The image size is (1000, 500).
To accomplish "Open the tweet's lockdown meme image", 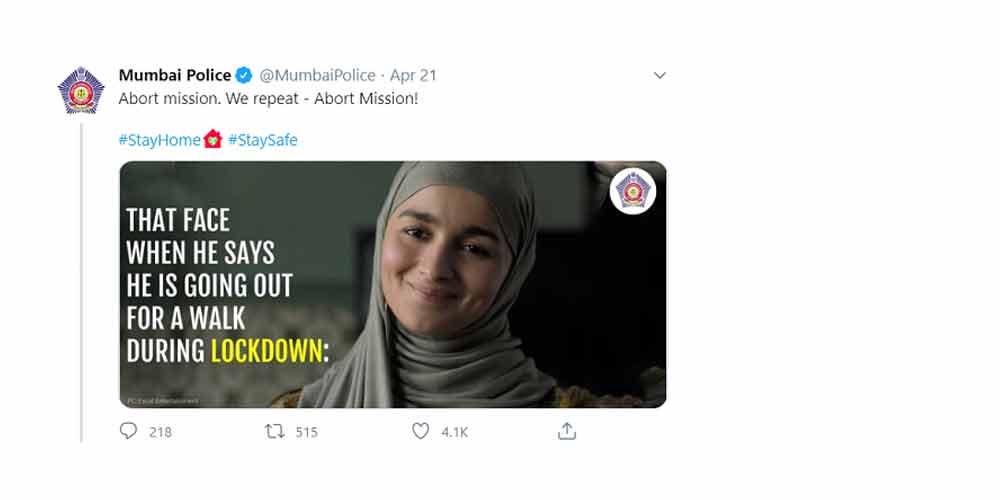I will [x=450, y=290].
